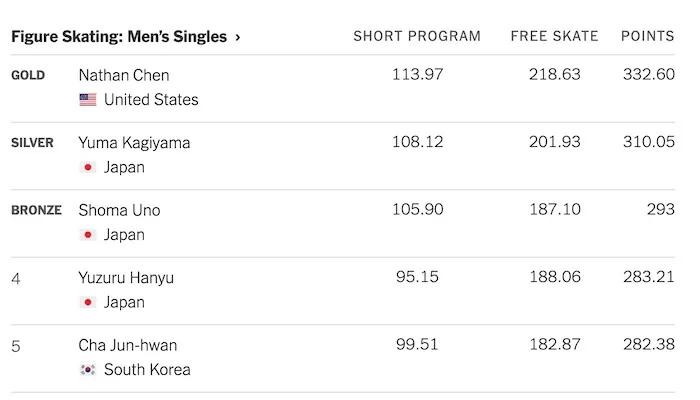700x400 pixels.
Task: Click Japan flag under Yuzuru Hanyu
Action: point(88,302)
